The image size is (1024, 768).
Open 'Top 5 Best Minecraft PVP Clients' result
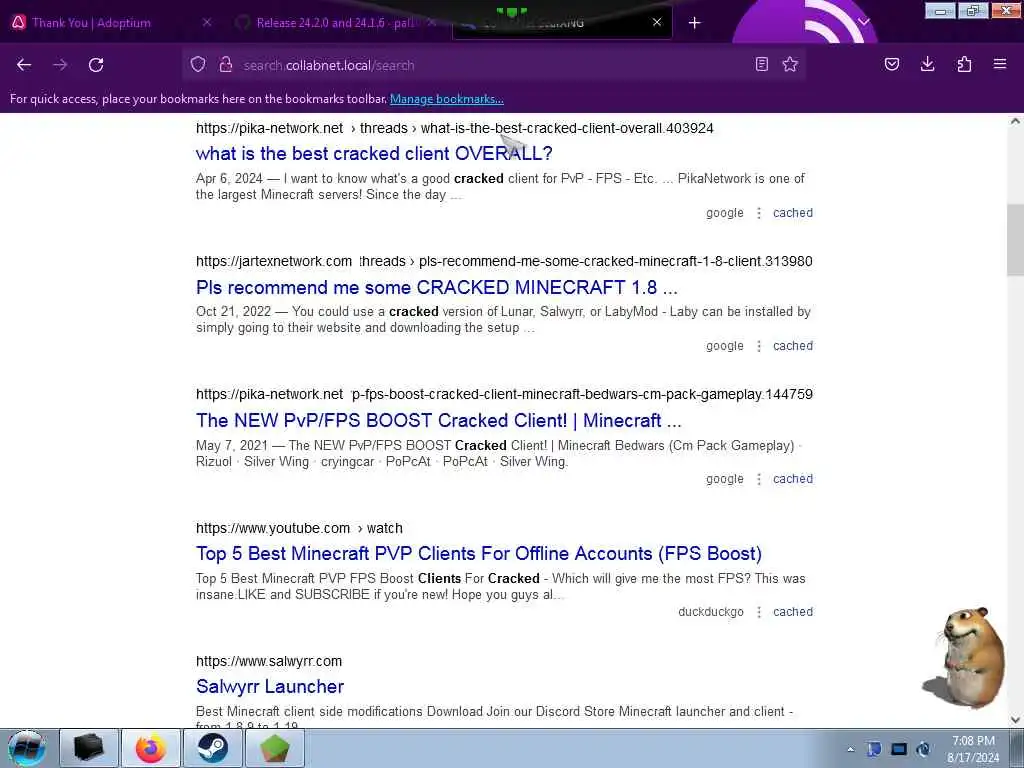click(x=479, y=554)
